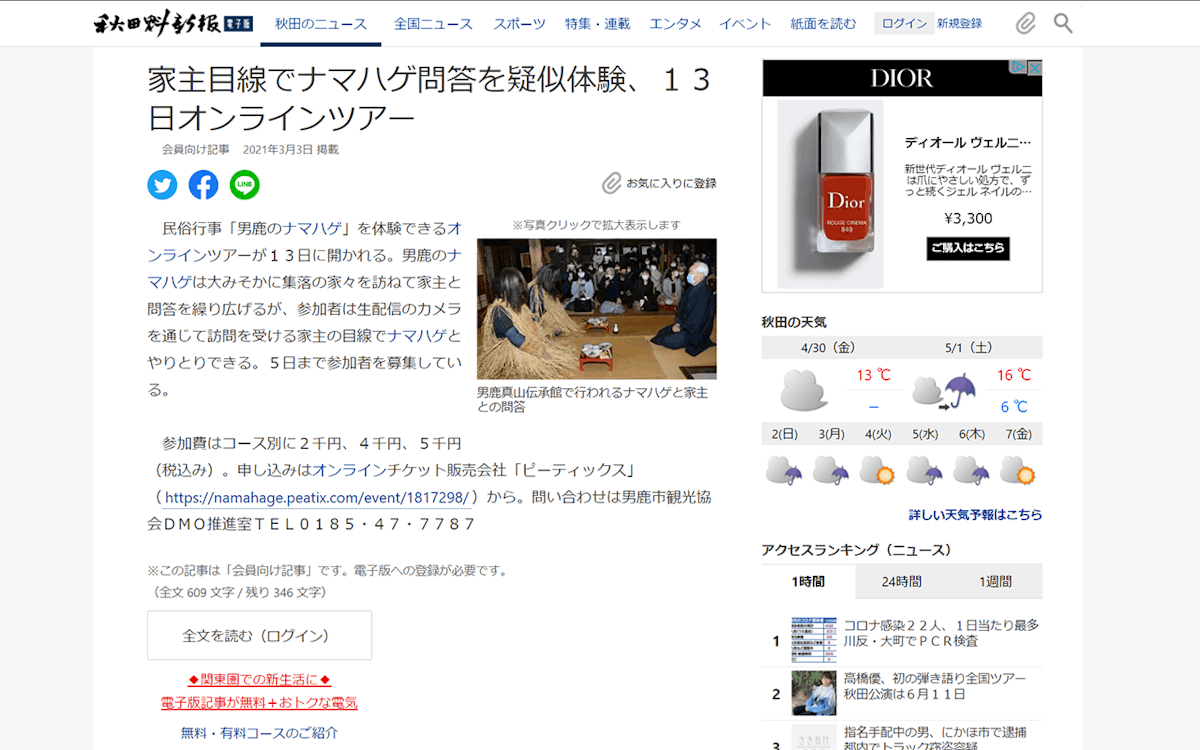The image size is (1200, 750).
Task: Share article via LINE icon
Action: point(244,185)
